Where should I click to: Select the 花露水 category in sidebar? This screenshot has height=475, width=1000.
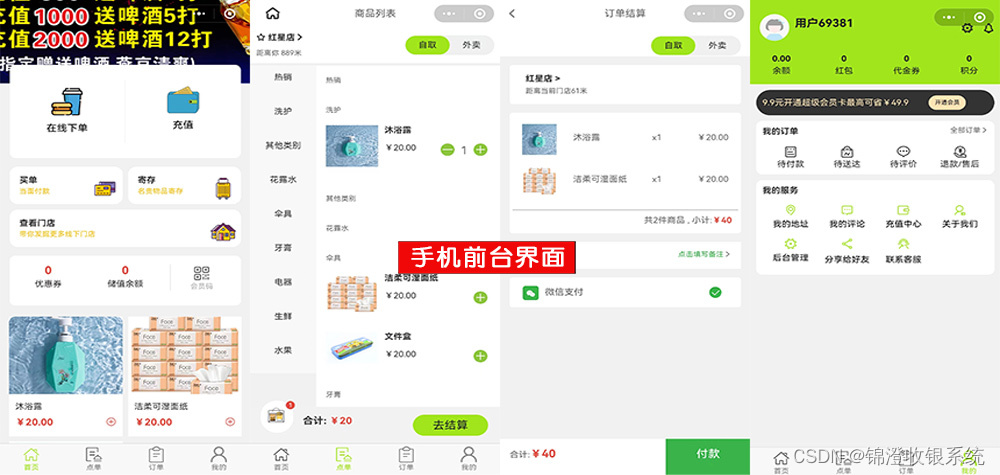pos(283,180)
